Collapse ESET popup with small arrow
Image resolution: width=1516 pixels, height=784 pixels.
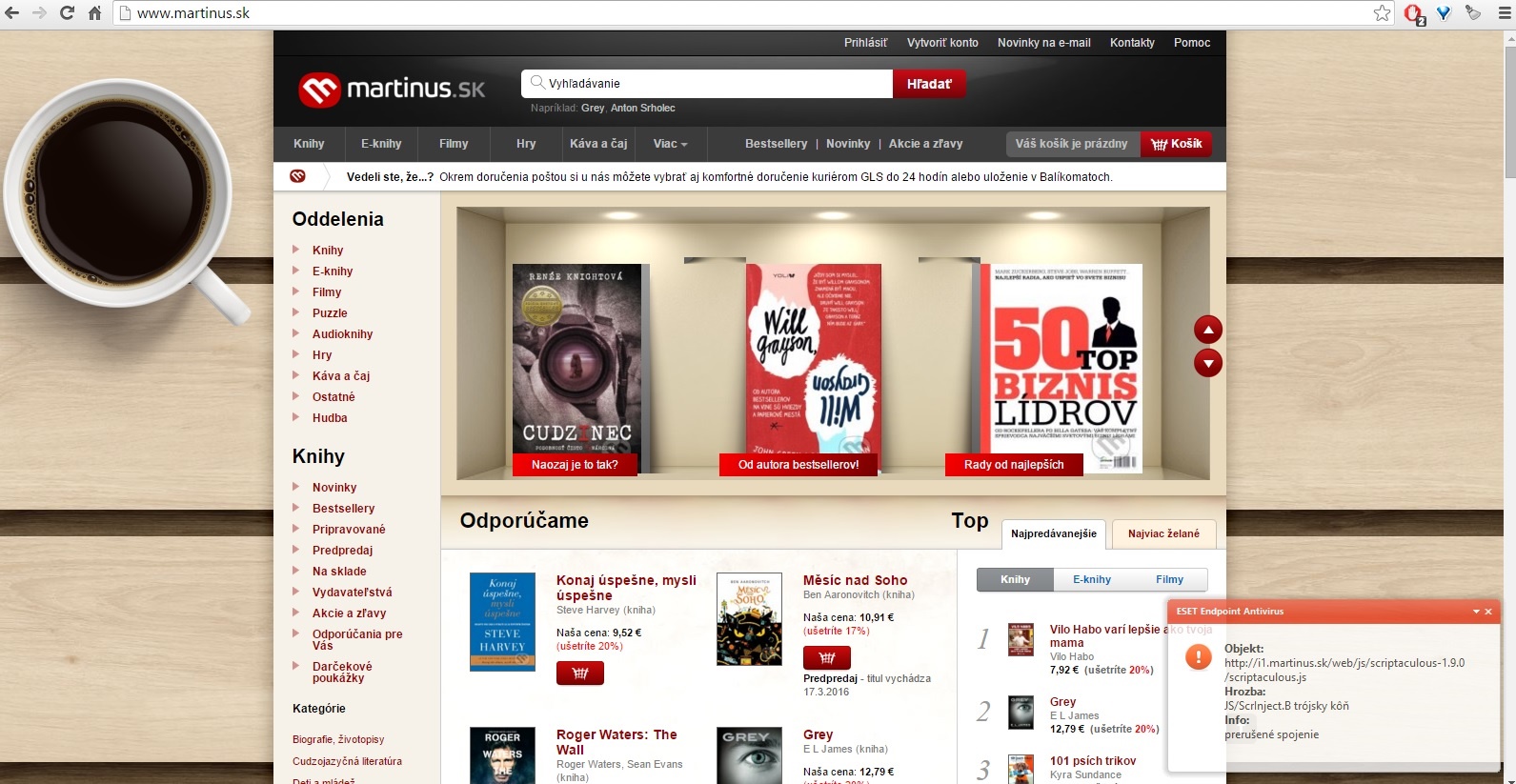click(x=1476, y=612)
